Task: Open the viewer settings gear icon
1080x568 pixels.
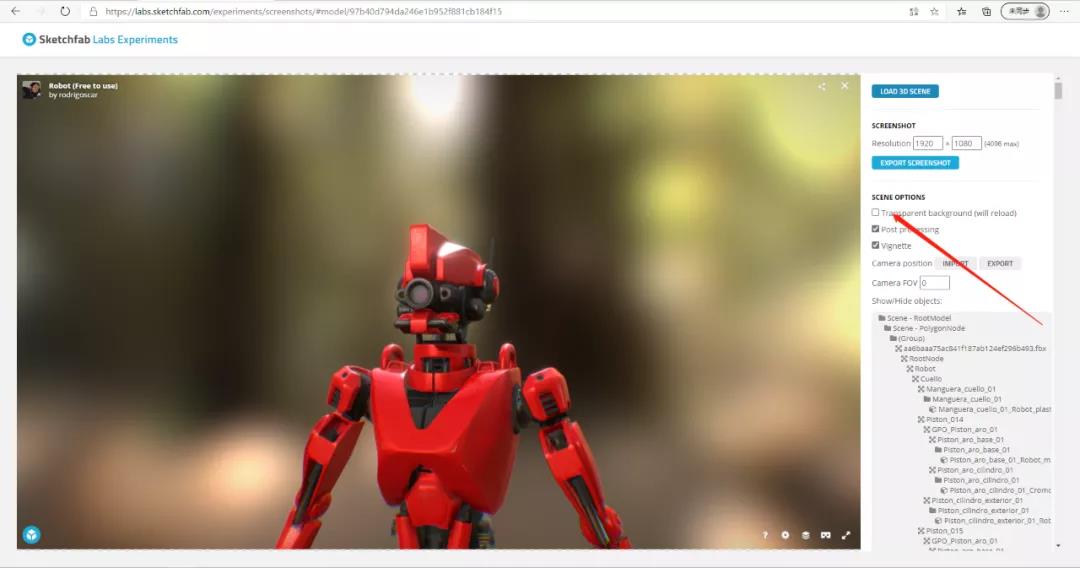Action: coord(785,535)
